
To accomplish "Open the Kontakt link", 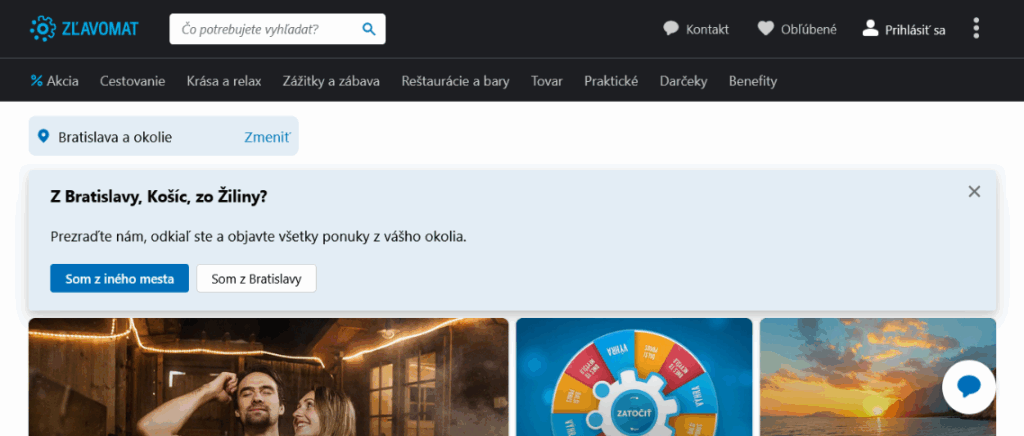I will pos(707,29).
